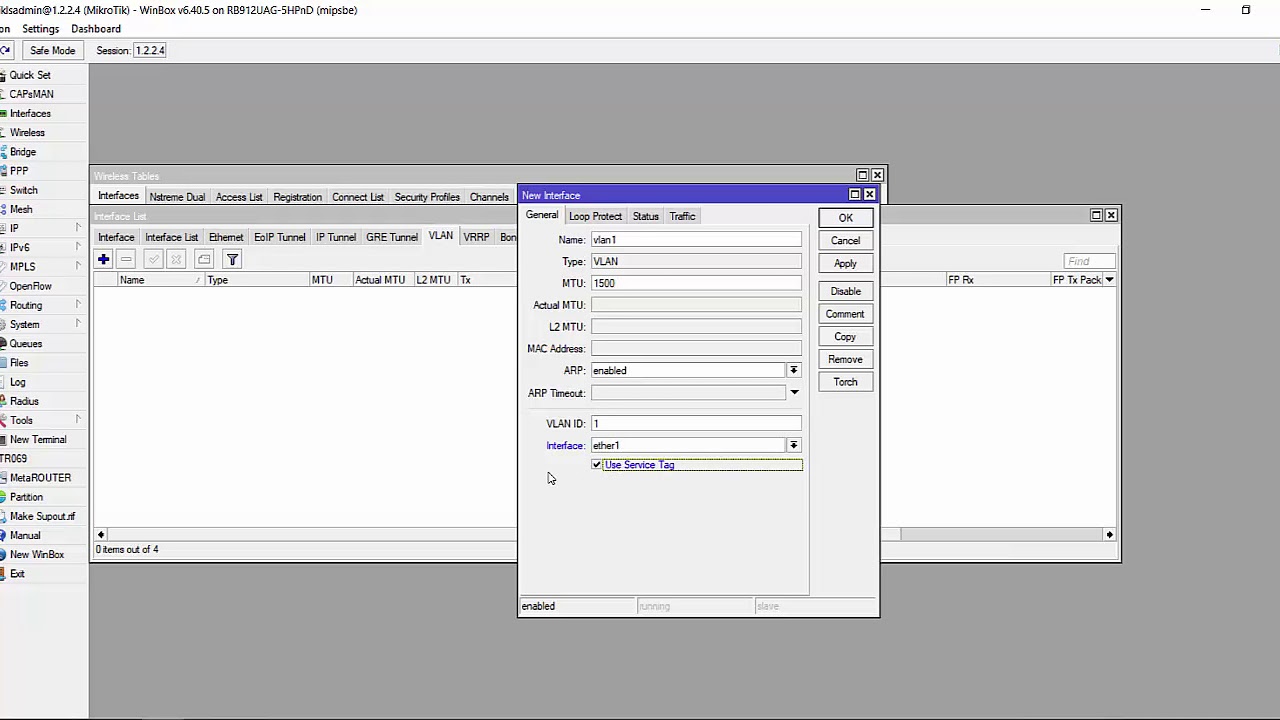The width and height of the screenshot is (1280, 720).
Task: Open Log in the sidebar
Action: 18,382
